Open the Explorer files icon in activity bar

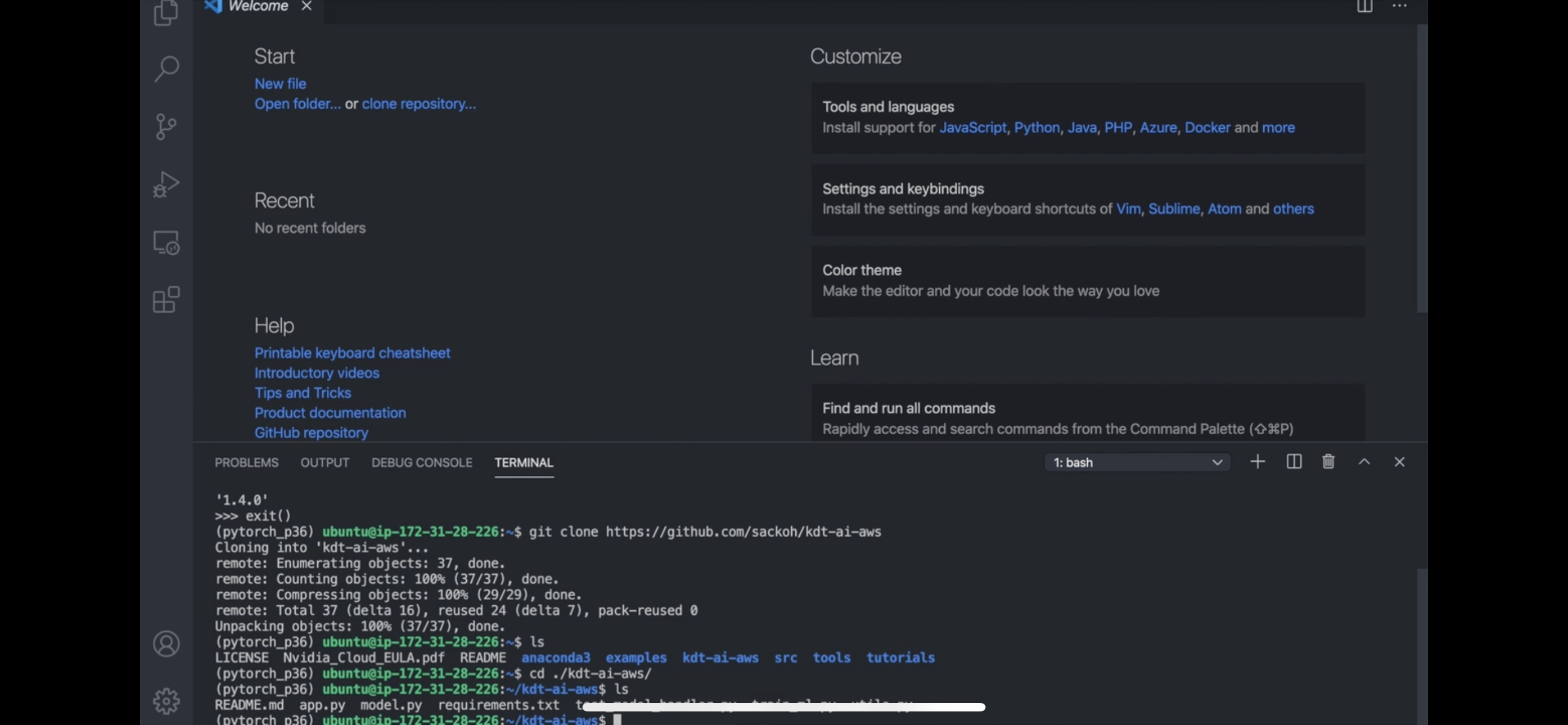(x=166, y=12)
